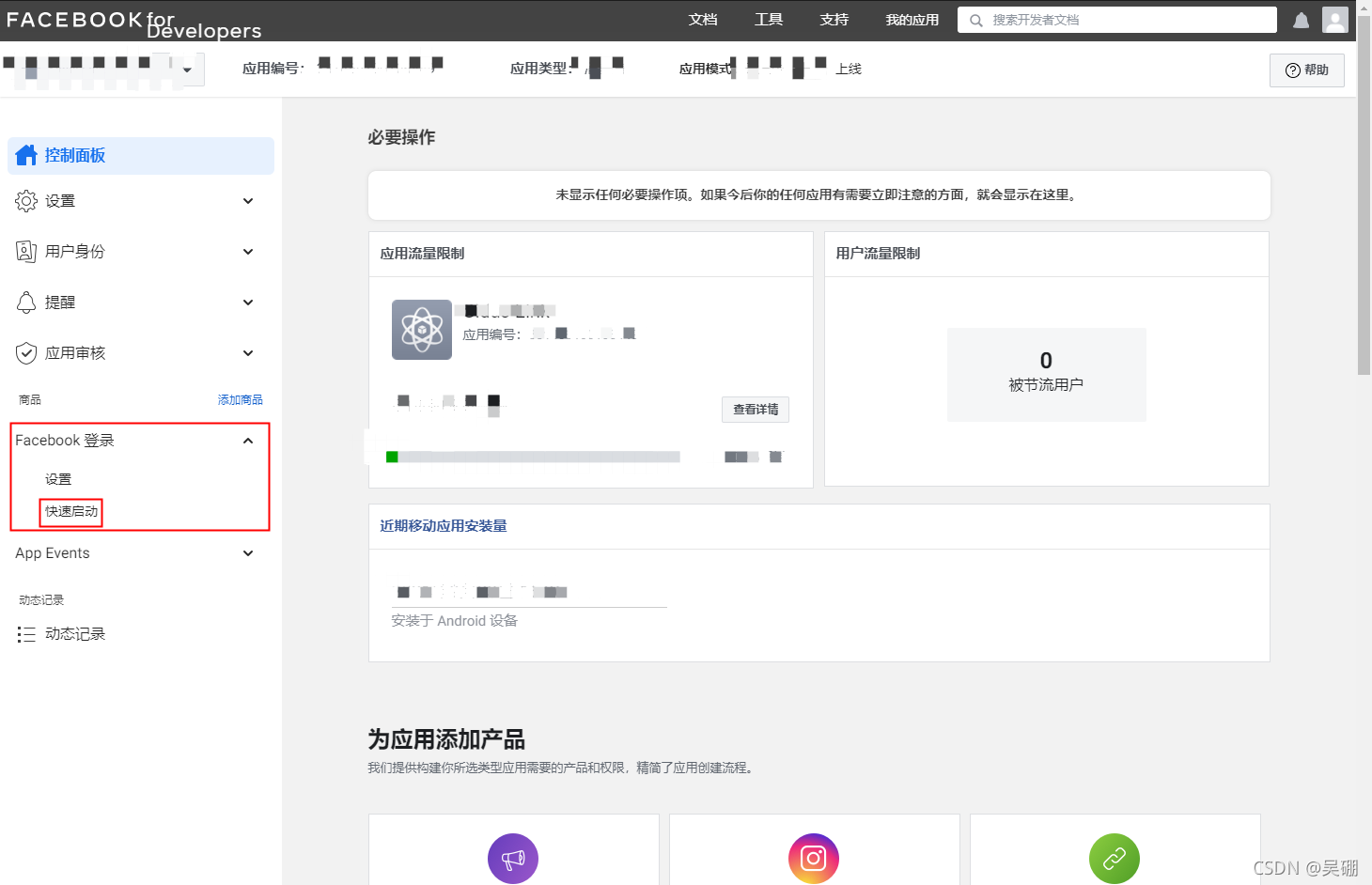Open 工具 in top navigation
Viewport: 1372px width, 885px height.
(x=769, y=20)
